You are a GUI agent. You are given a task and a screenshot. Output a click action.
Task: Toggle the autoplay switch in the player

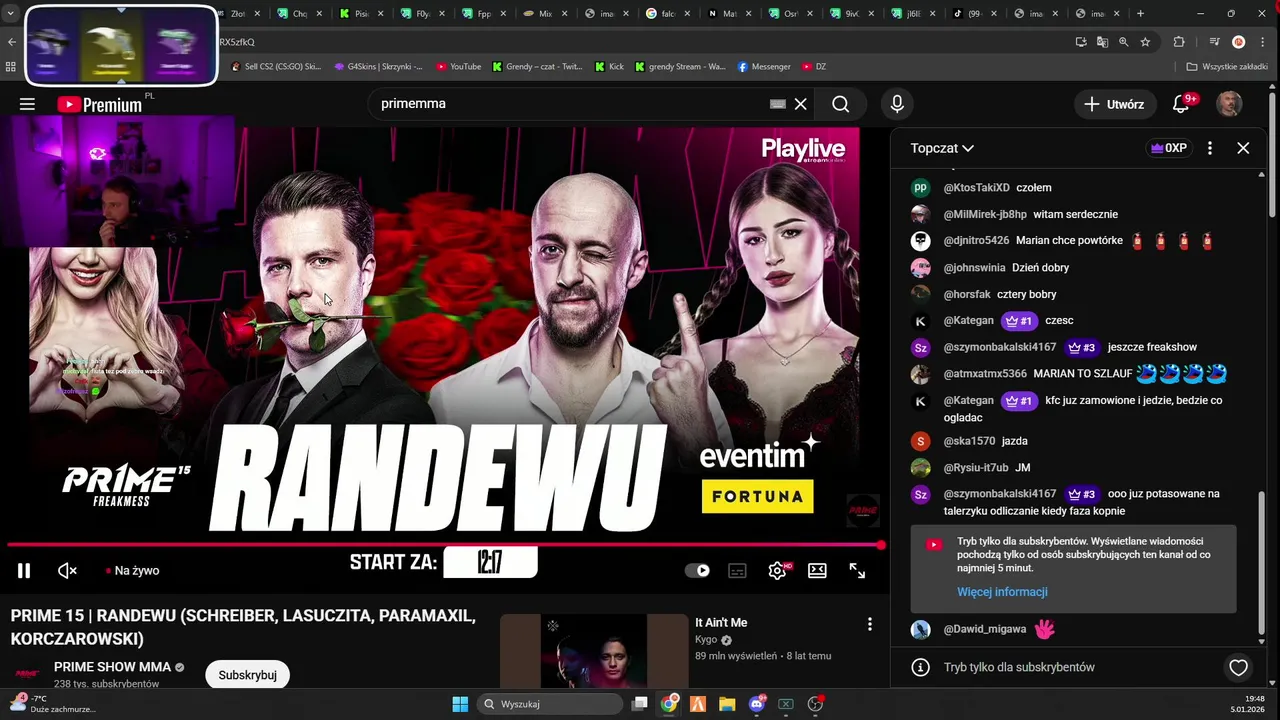pyautogui.click(x=697, y=570)
